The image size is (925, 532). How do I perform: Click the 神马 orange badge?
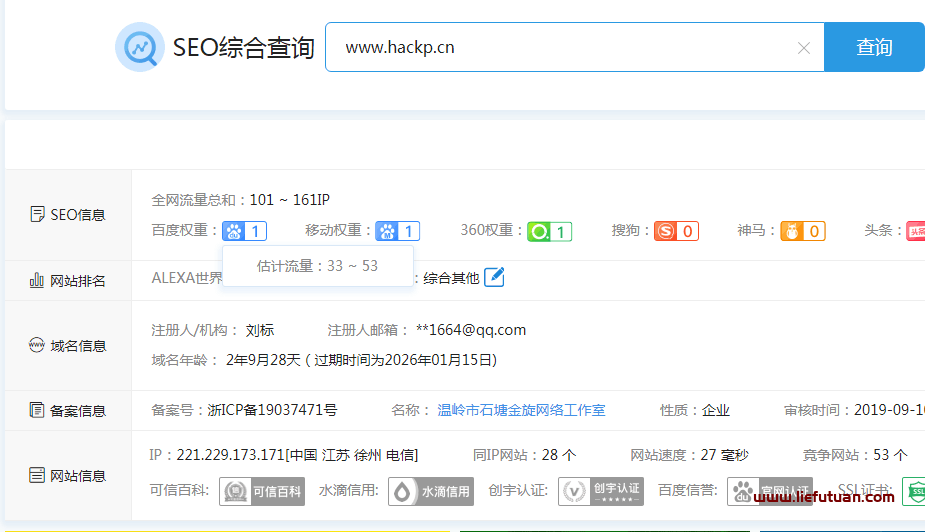tap(803, 231)
